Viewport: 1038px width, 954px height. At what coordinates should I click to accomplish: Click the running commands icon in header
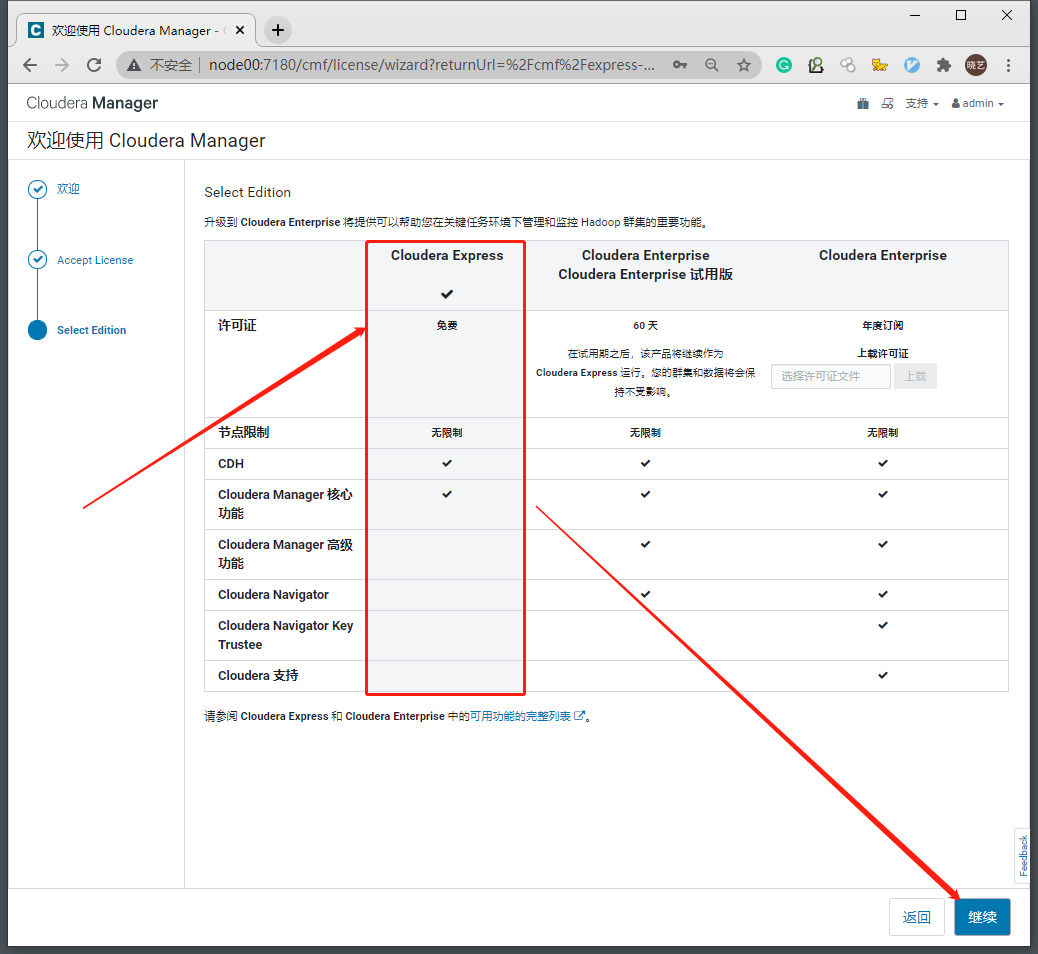click(x=888, y=103)
